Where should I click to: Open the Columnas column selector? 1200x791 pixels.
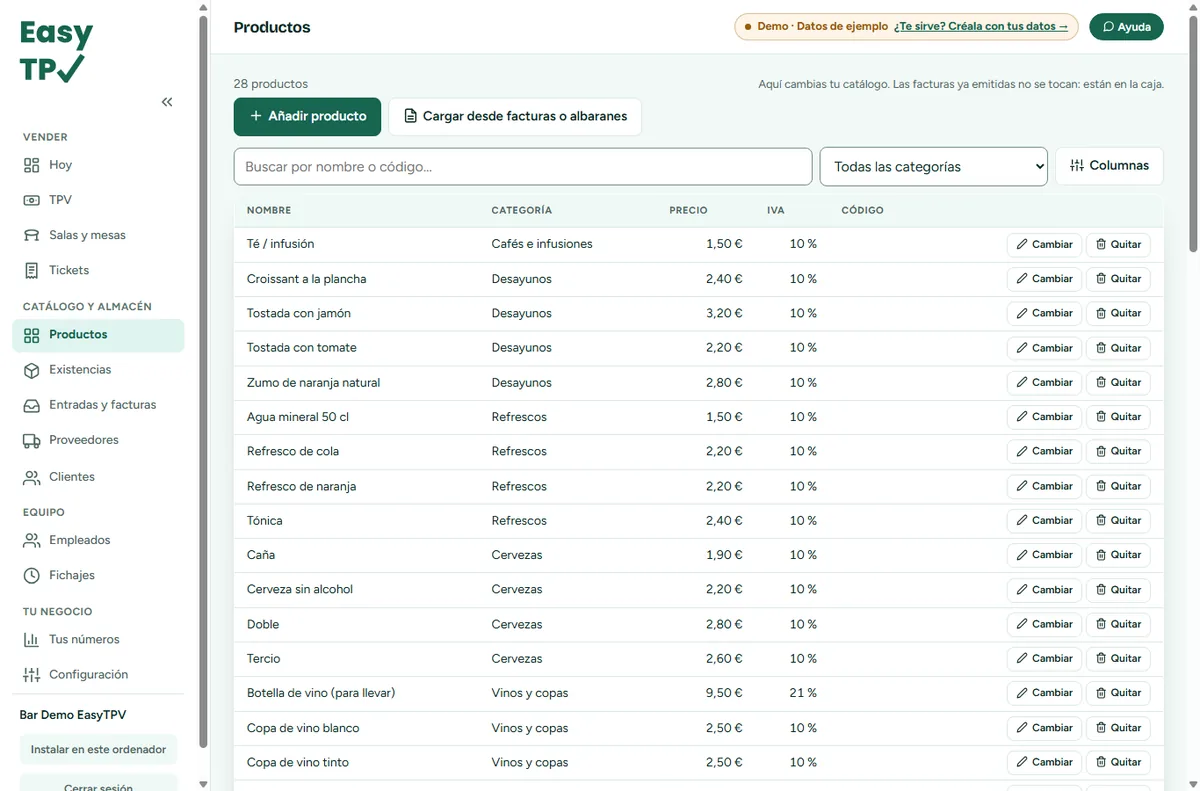pos(1109,166)
